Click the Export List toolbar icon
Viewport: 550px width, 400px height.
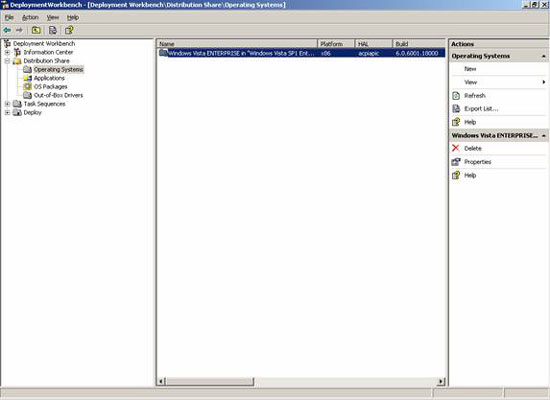point(53,30)
